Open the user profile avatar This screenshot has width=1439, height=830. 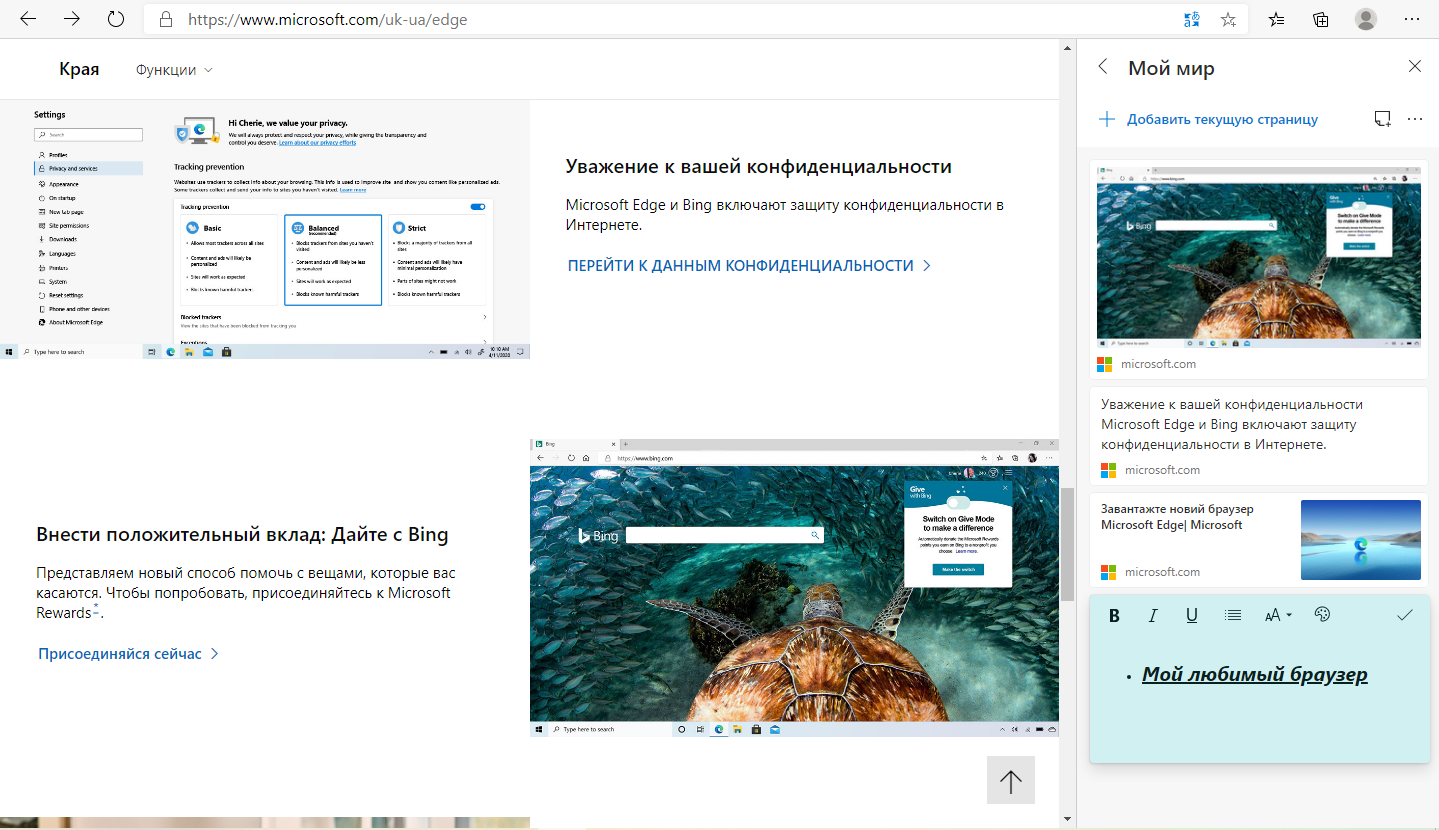1366,19
